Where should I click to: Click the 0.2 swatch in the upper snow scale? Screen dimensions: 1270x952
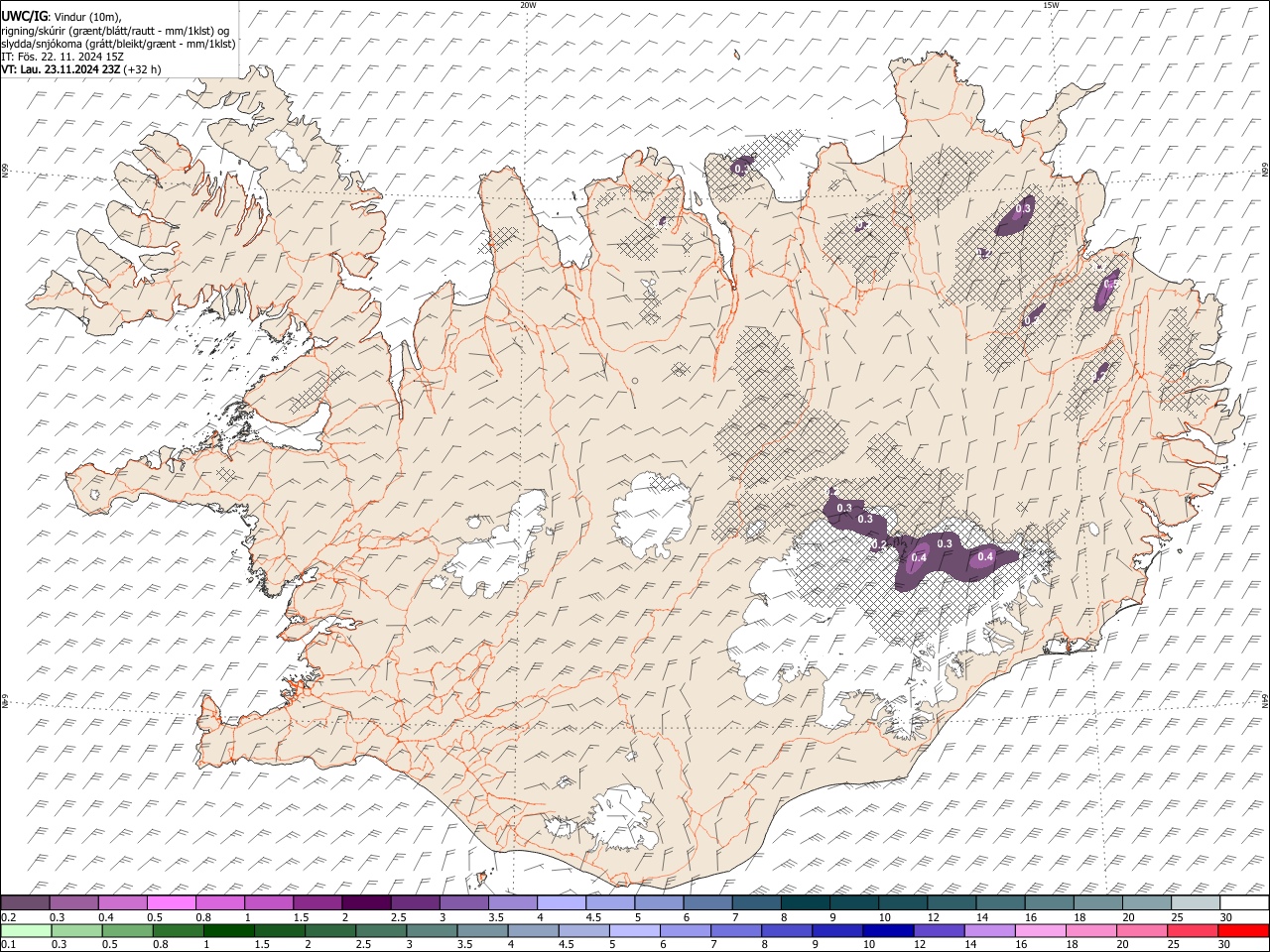(x=26, y=903)
